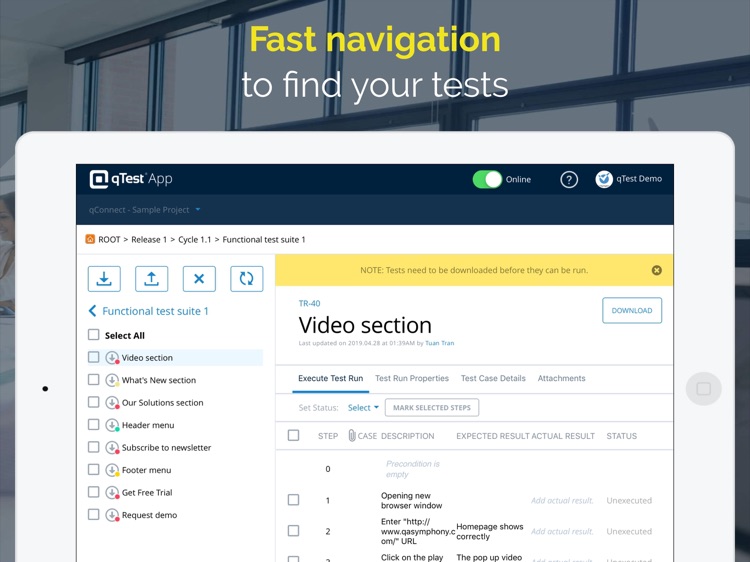Click the attachment paperclip column icon
Screen dimensions: 750x562
352,436
